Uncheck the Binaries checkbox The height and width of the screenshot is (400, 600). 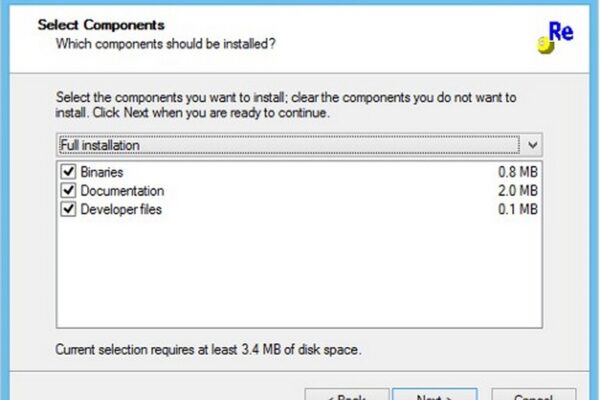point(68,172)
